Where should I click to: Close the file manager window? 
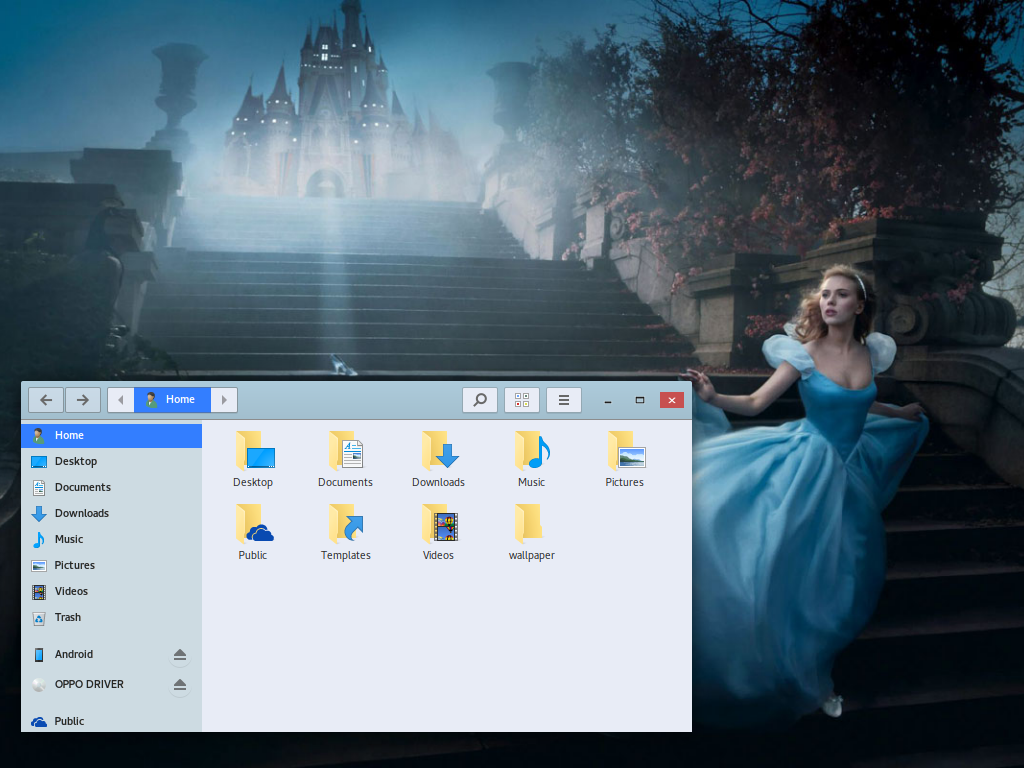point(672,400)
